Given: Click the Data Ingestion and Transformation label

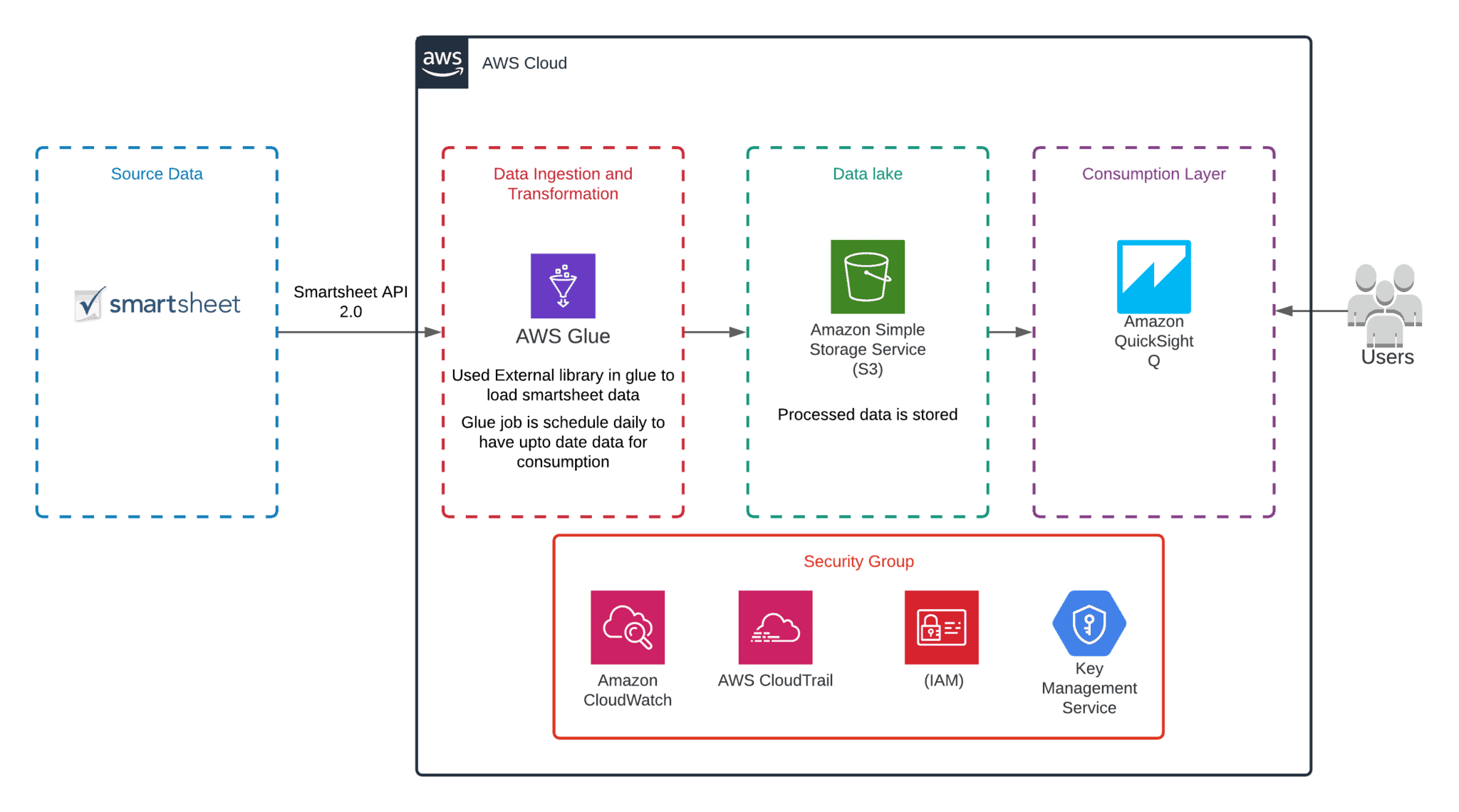Looking at the screenshot, I should pyautogui.click(x=562, y=184).
